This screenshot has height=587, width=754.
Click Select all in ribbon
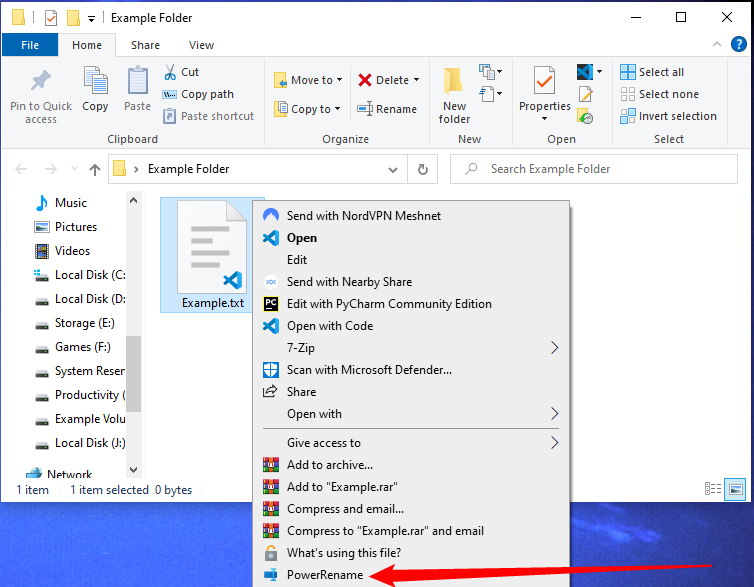pyautogui.click(x=660, y=72)
